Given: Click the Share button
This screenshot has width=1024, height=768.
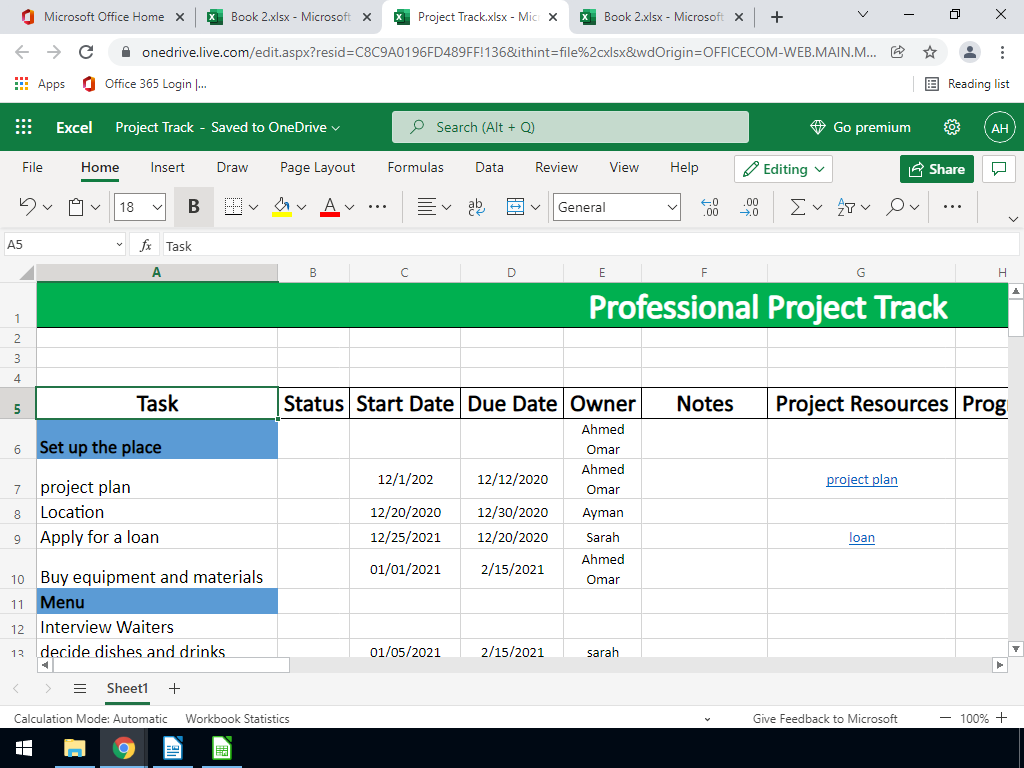Looking at the screenshot, I should pos(936,169).
